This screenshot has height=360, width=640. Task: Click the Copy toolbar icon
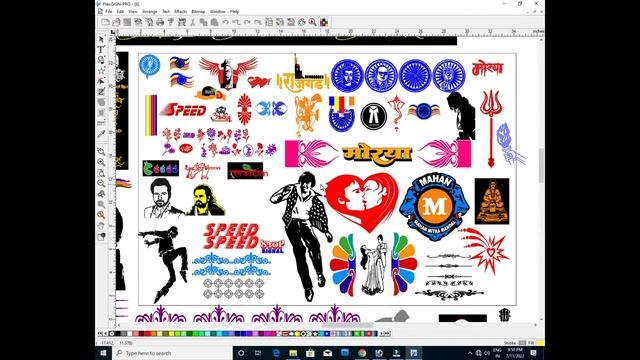tap(203, 22)
